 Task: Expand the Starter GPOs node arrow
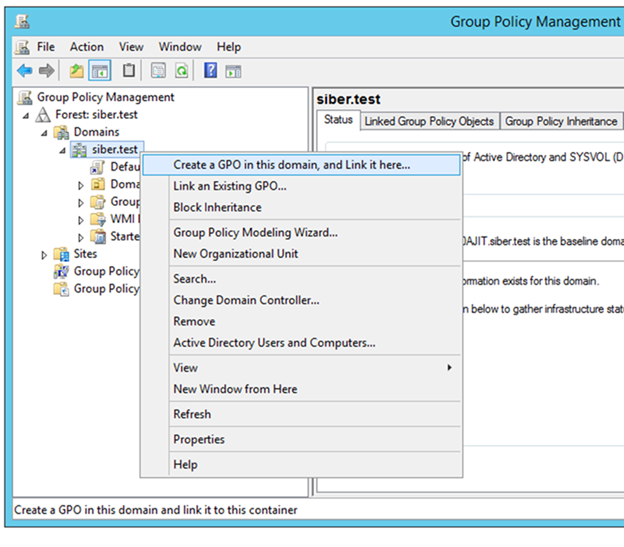point(81,237)
